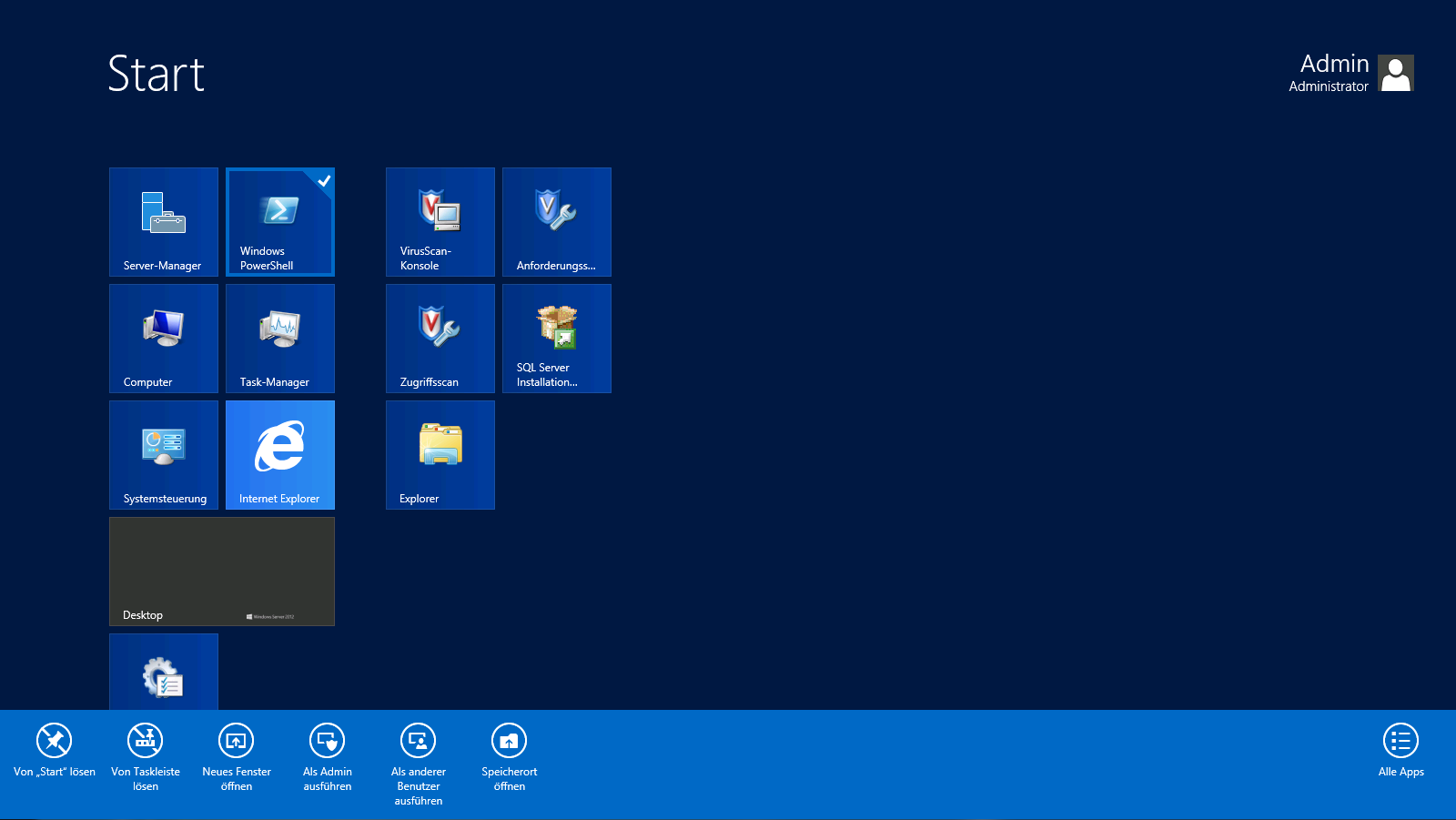This screenshot has height=820, width=1456.
Task: Open the Explorer tile
Action: (440, 455)
